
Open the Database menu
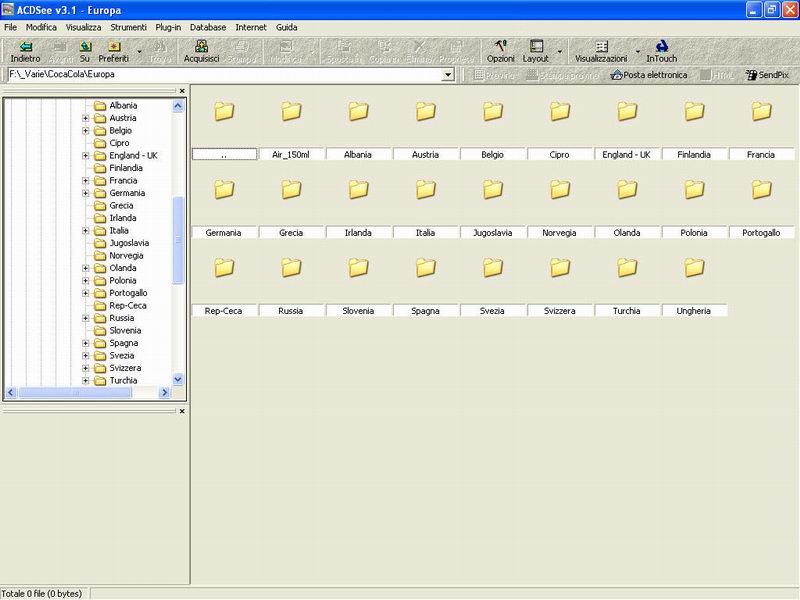pos(208,28)
